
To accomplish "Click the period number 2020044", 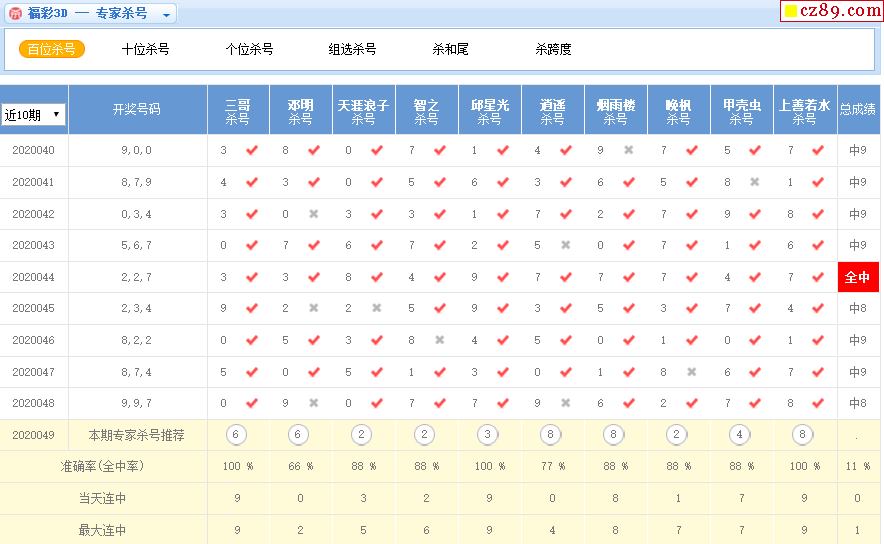I will (34, 277).
